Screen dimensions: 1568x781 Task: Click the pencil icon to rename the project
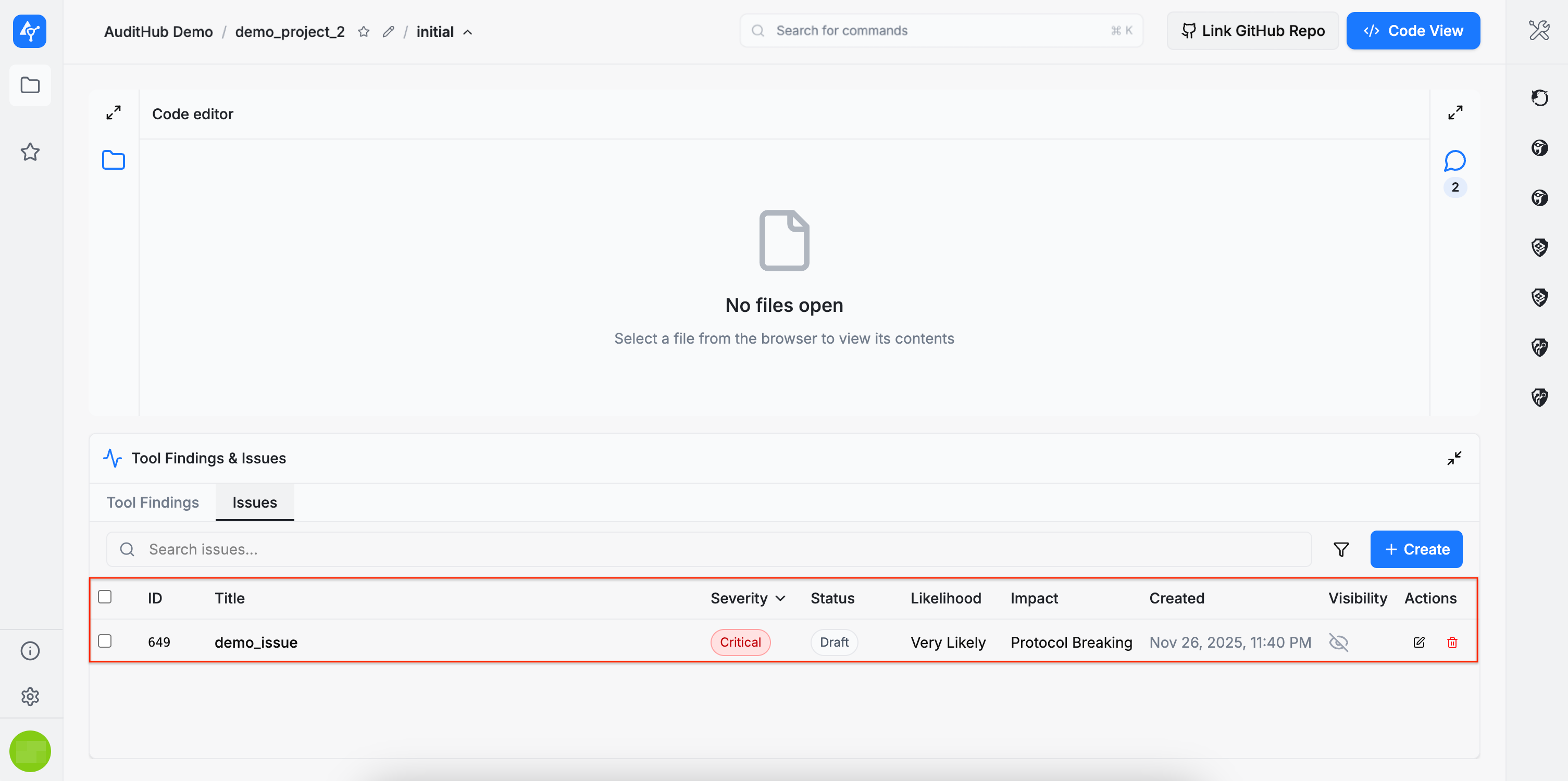[388, 32]
